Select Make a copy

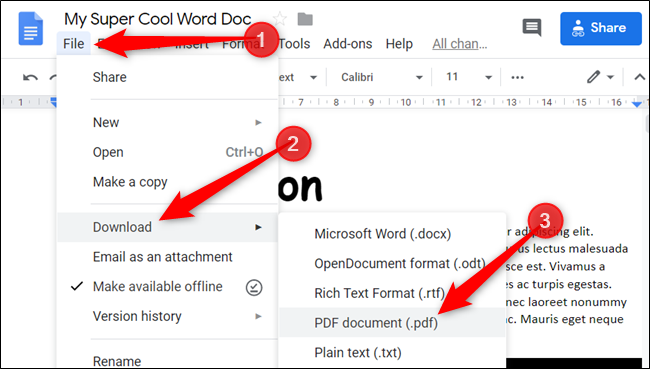[x=167, y=182]
